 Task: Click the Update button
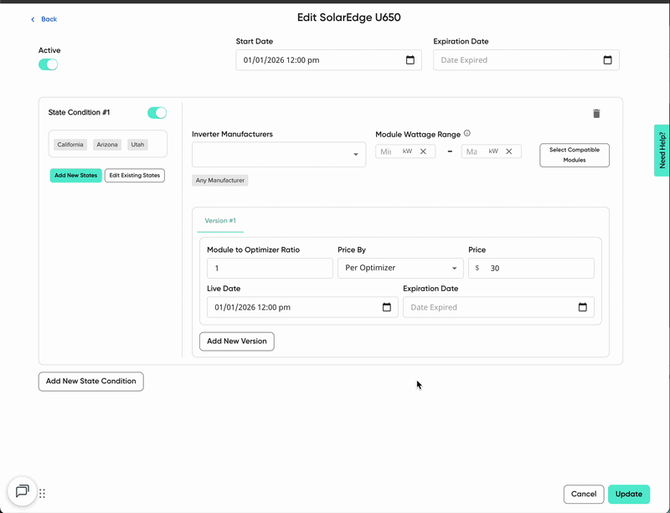coord(629,494)
